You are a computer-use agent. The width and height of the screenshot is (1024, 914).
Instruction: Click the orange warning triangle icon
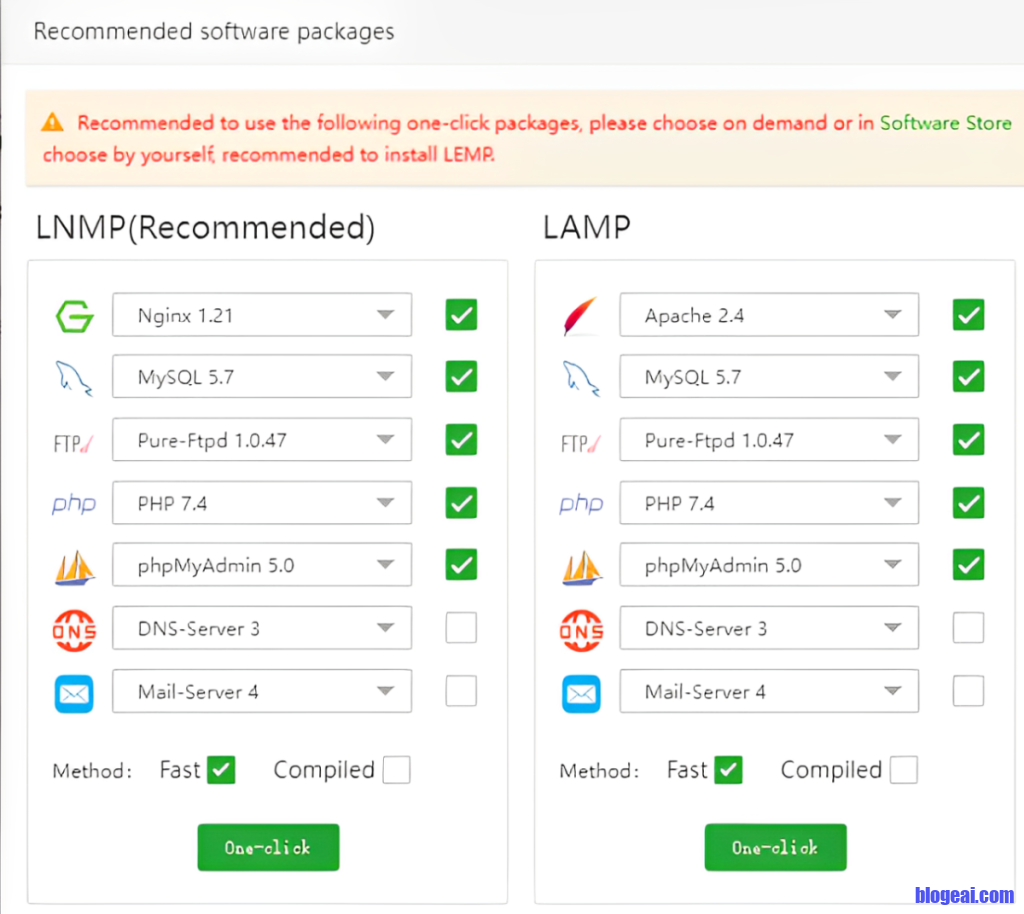52,123
